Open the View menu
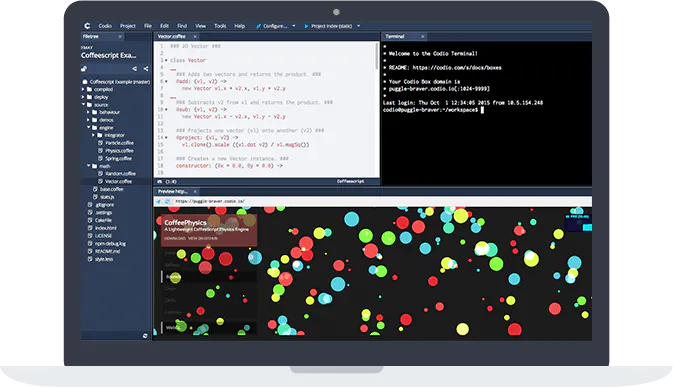Image resolution: width=673 pixels, height=387 pixels. click(x=200, y=26)
